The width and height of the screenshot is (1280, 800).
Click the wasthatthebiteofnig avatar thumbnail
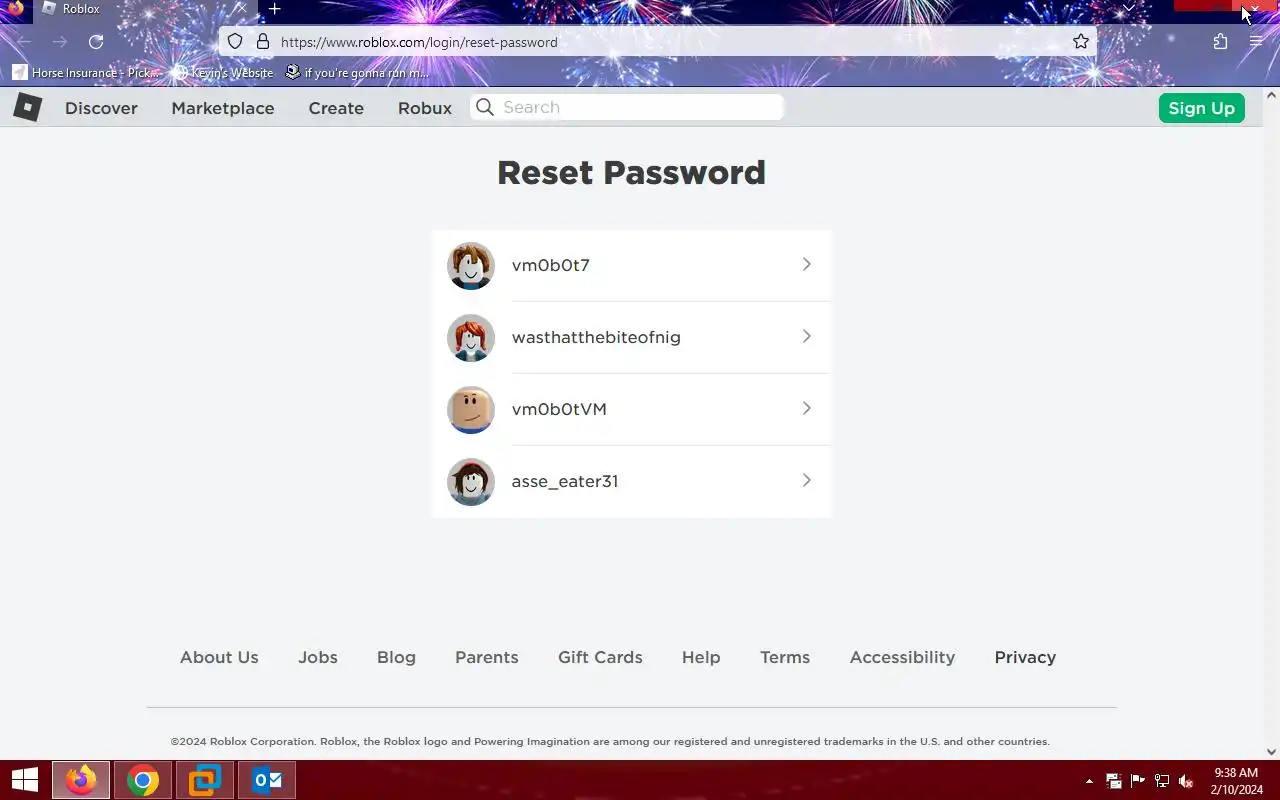coord(471,337)
